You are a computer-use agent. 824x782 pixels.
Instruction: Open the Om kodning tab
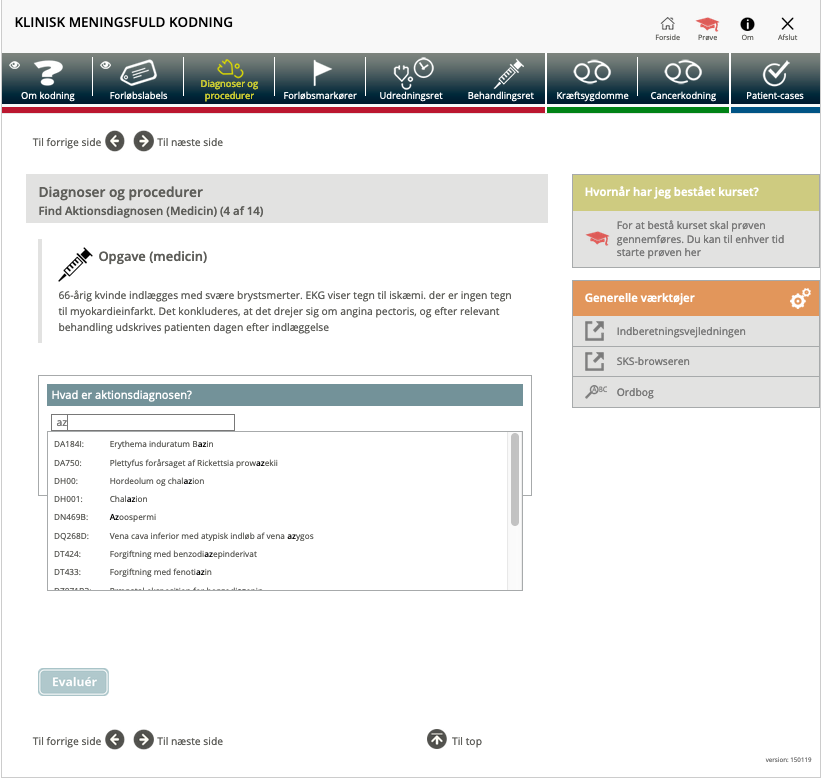[48, 80]
